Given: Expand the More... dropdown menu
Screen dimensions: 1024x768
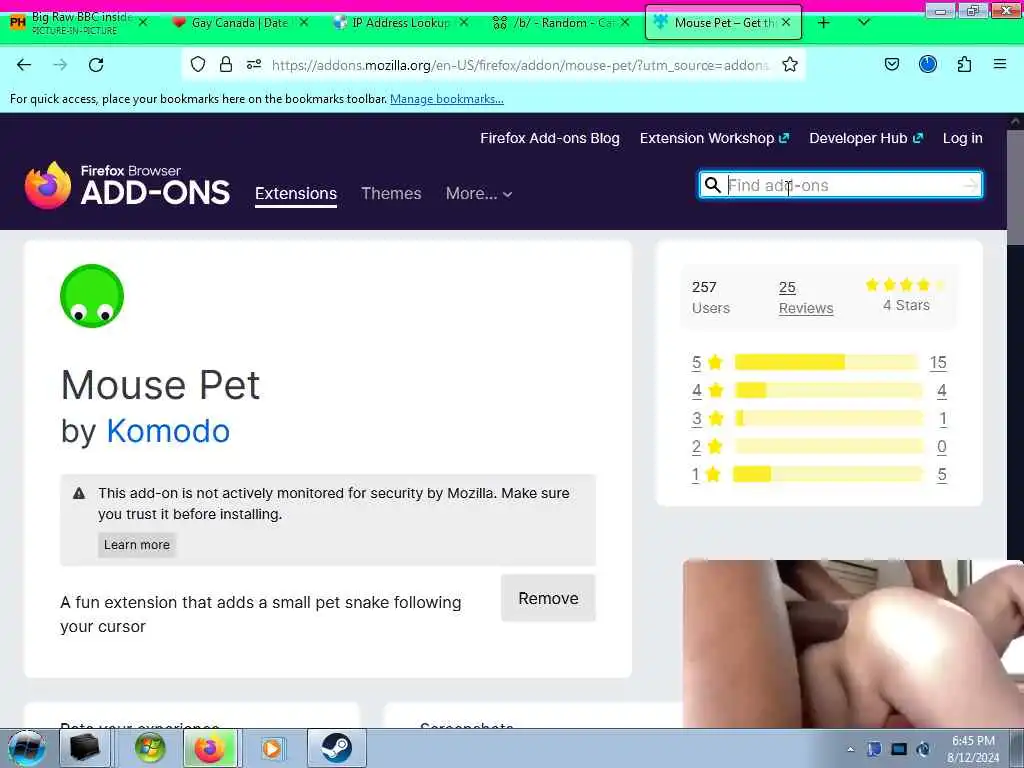Looking at the screenshot, I should point(479,193).
